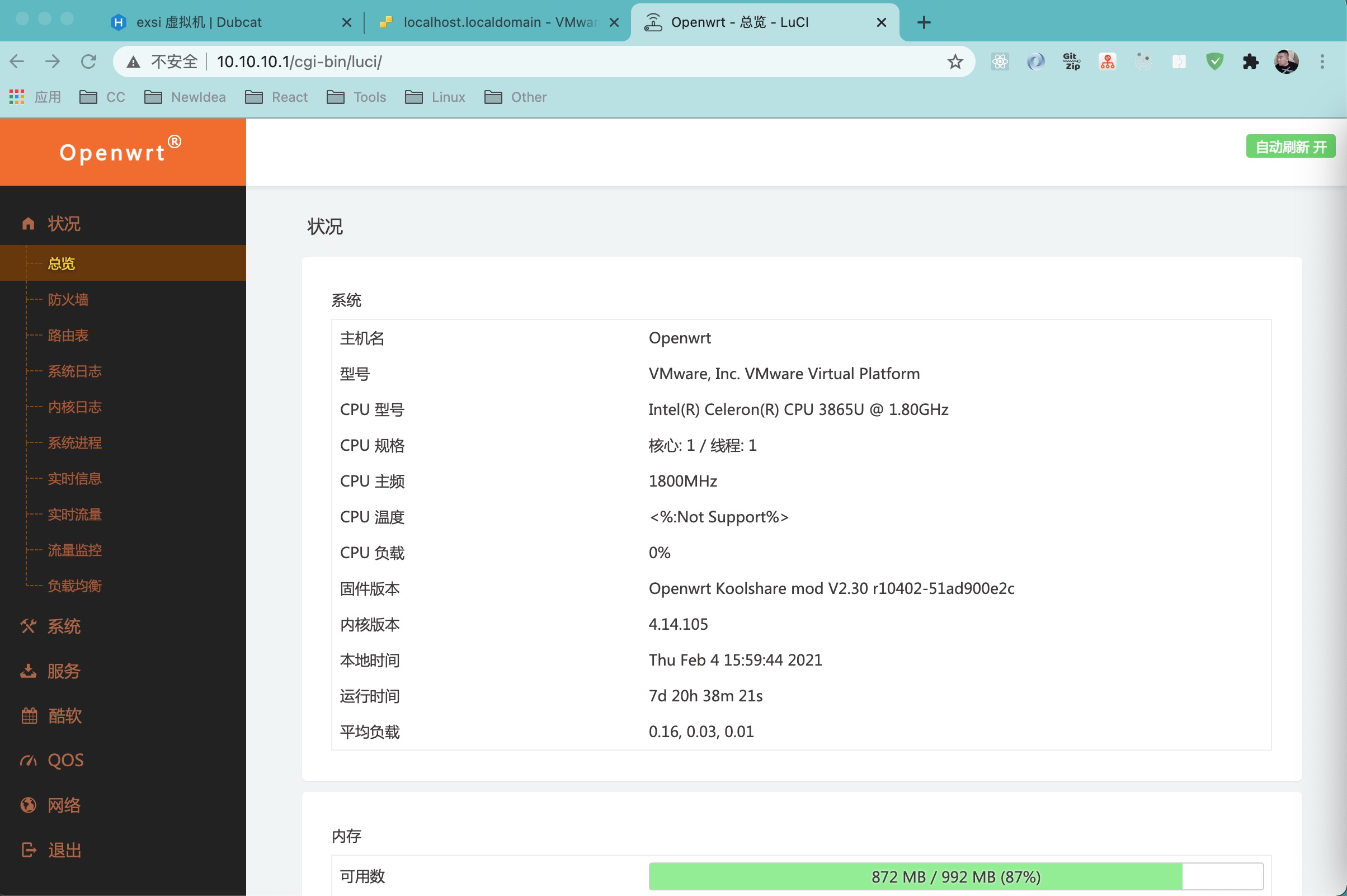1347x896 pixels.
Task: Select 总览 in the sidebar
Action: [123, 263]
